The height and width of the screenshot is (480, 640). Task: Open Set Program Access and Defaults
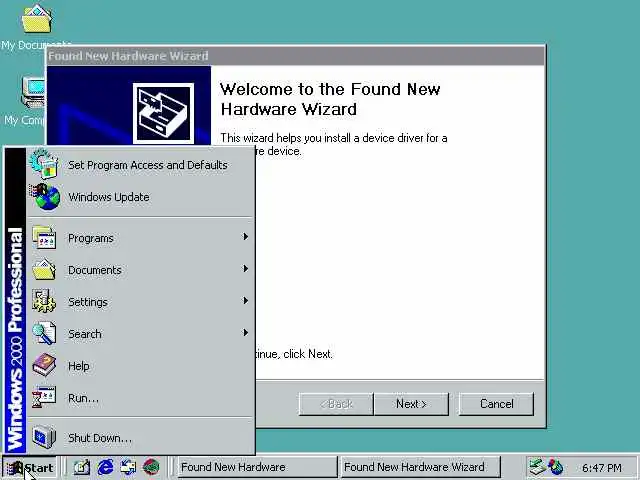[x=140, y=165]
